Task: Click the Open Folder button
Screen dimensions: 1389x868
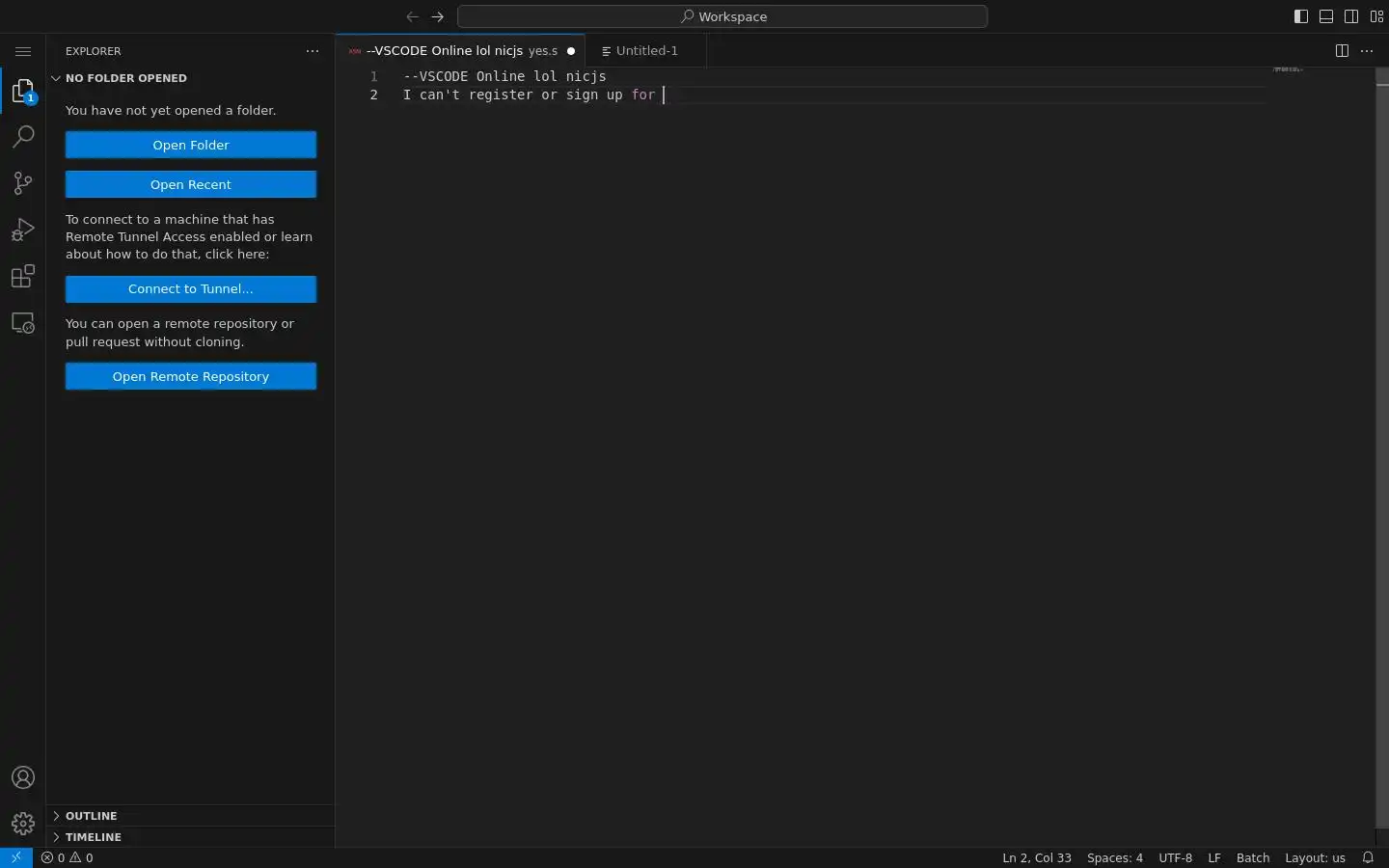Action: [191, 145]
